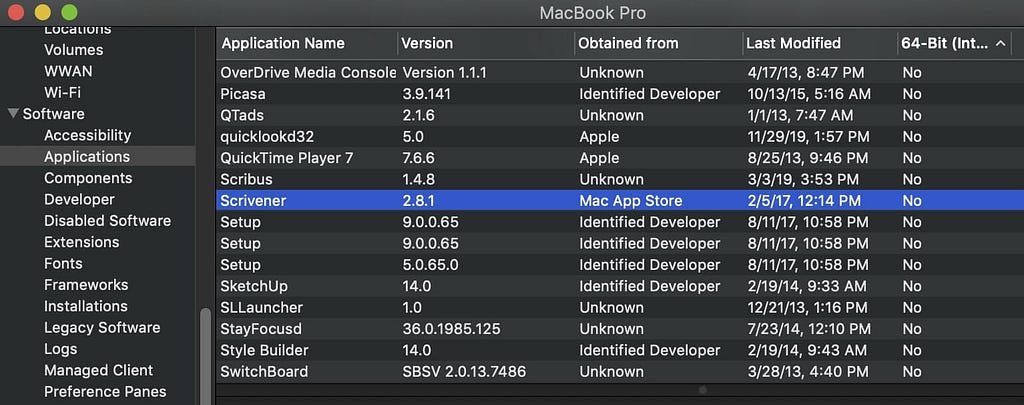
Task: Select Wi-Fi in the sidebar
Action: coord(63,93)
